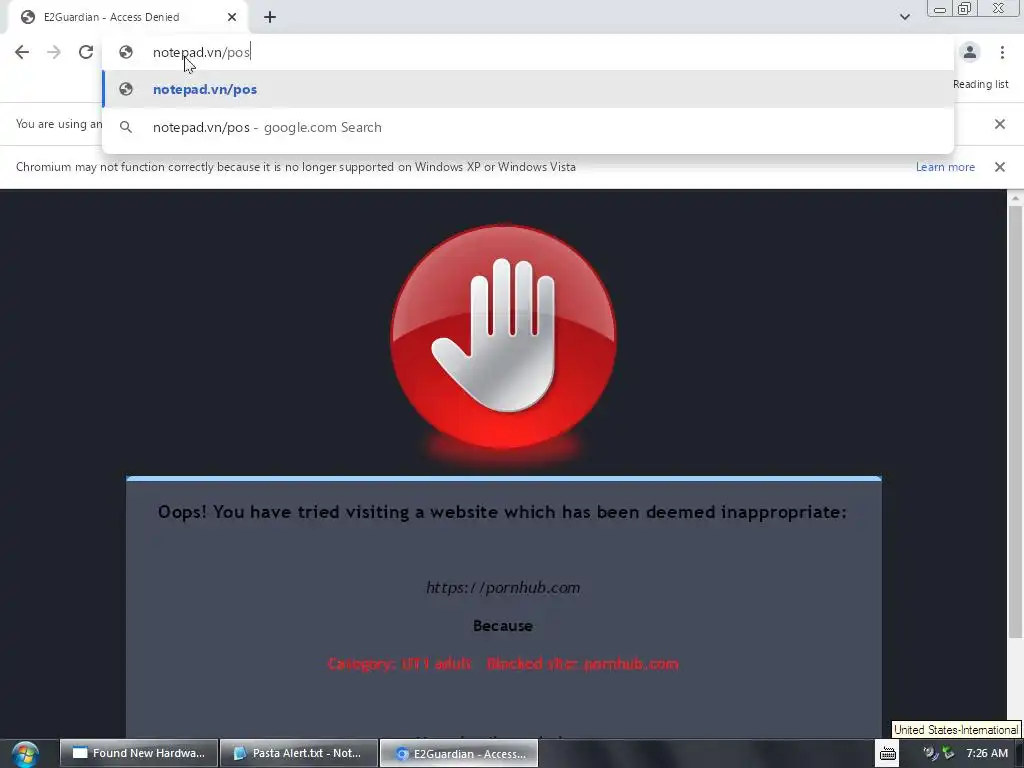
Task: Click the red stop hand image
Action: point(503,337)
